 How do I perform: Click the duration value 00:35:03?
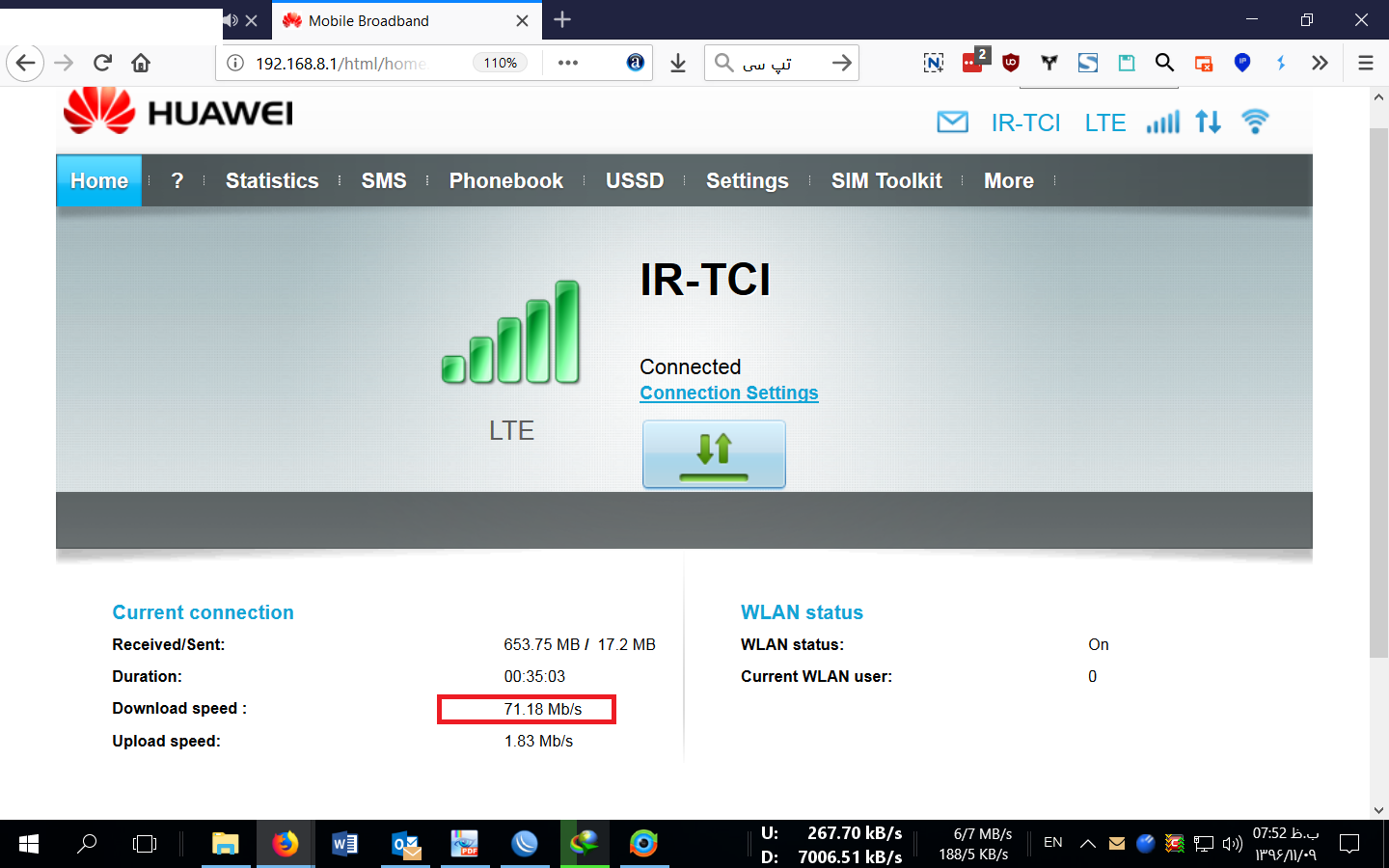(x=534, y=676)
